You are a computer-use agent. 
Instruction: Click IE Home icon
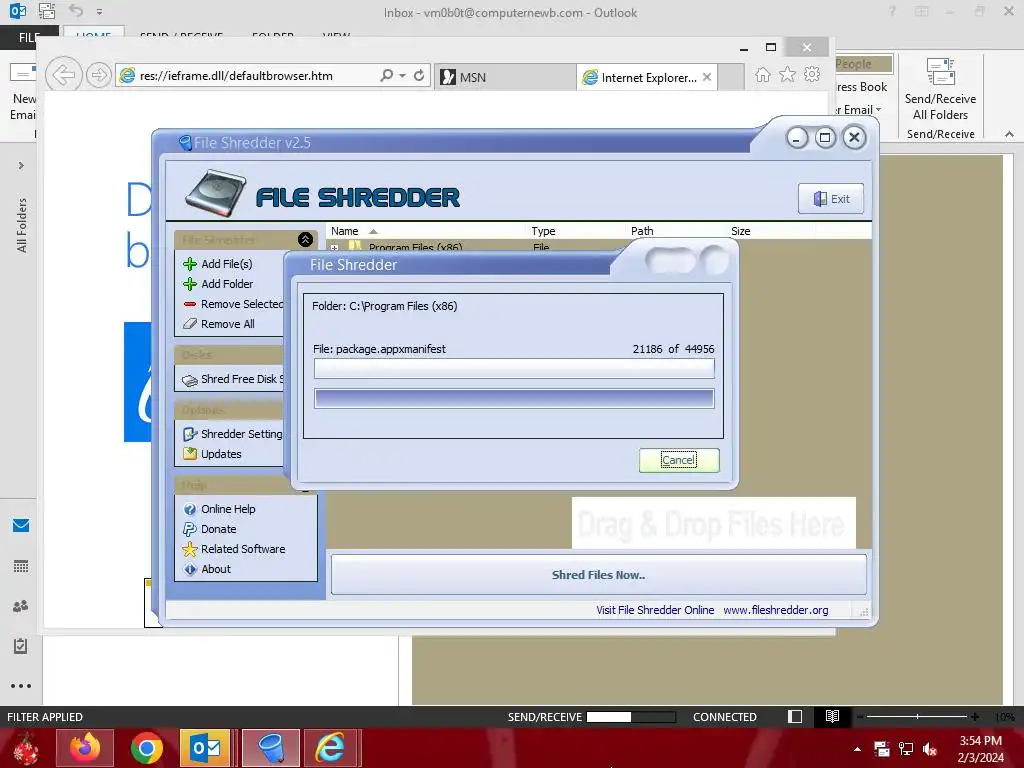(x=762, y=74)
